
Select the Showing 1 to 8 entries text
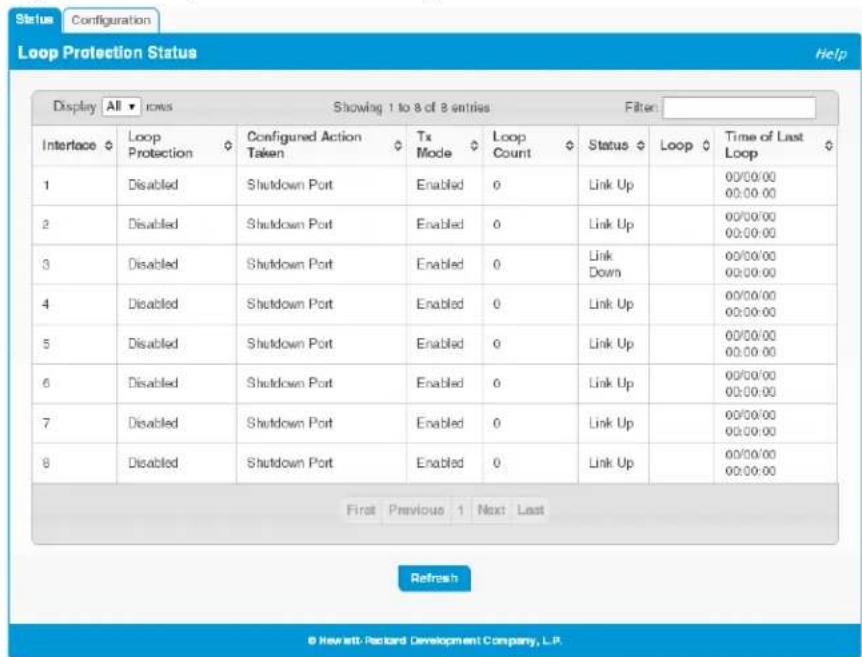(411, 107)
